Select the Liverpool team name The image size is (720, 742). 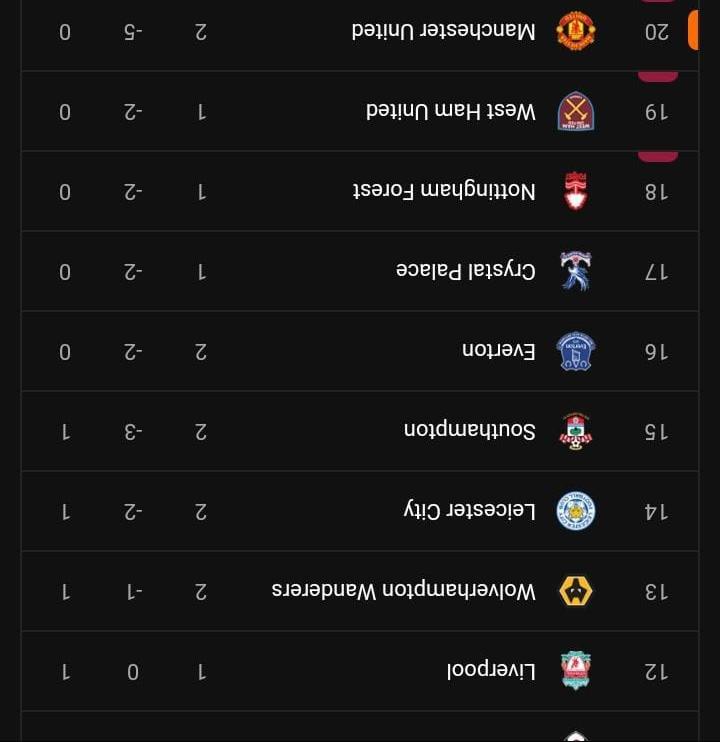[x=491, y=671]
